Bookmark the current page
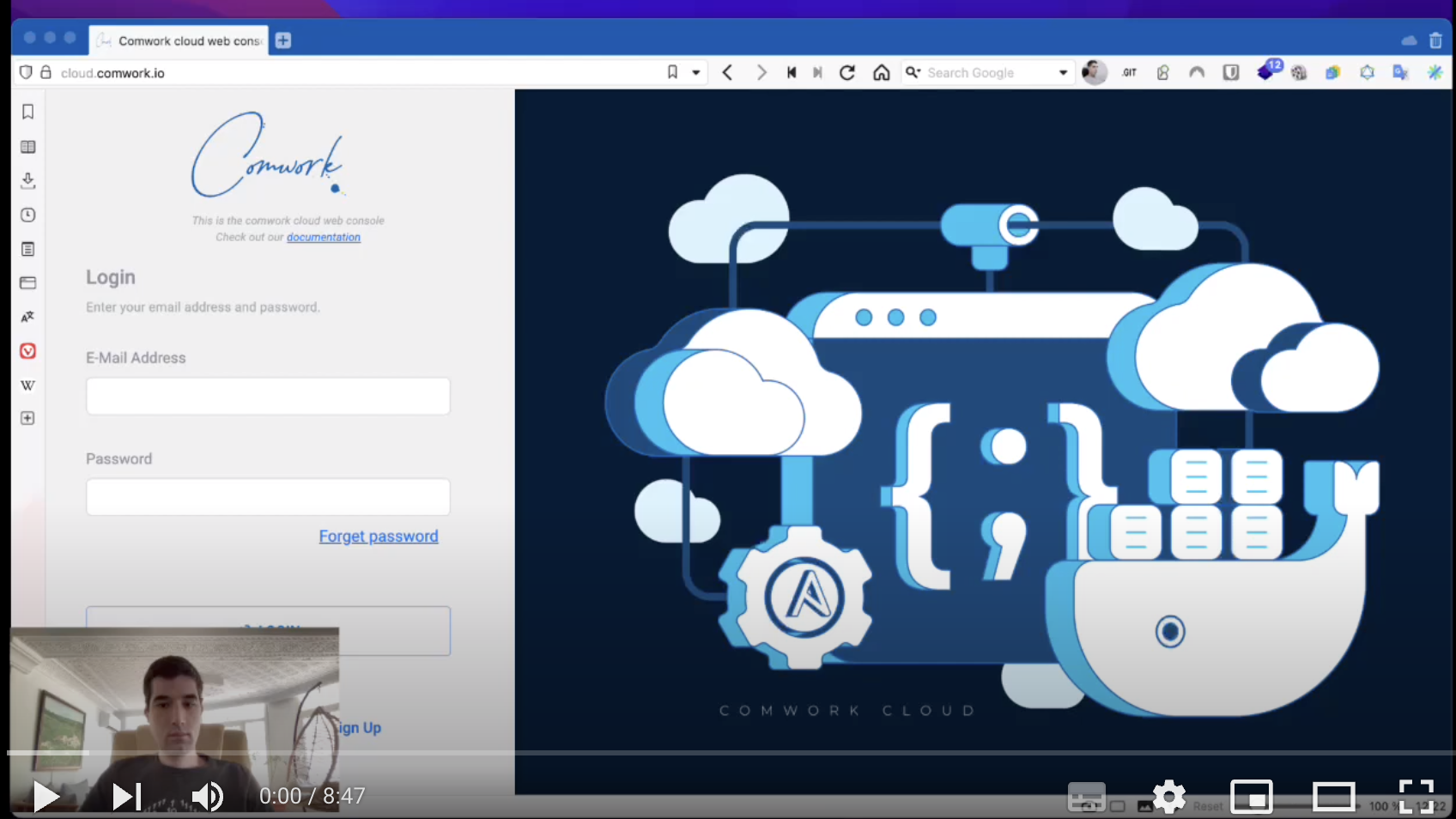Viewport: 1456px width, 819px height. click(673, 73)
